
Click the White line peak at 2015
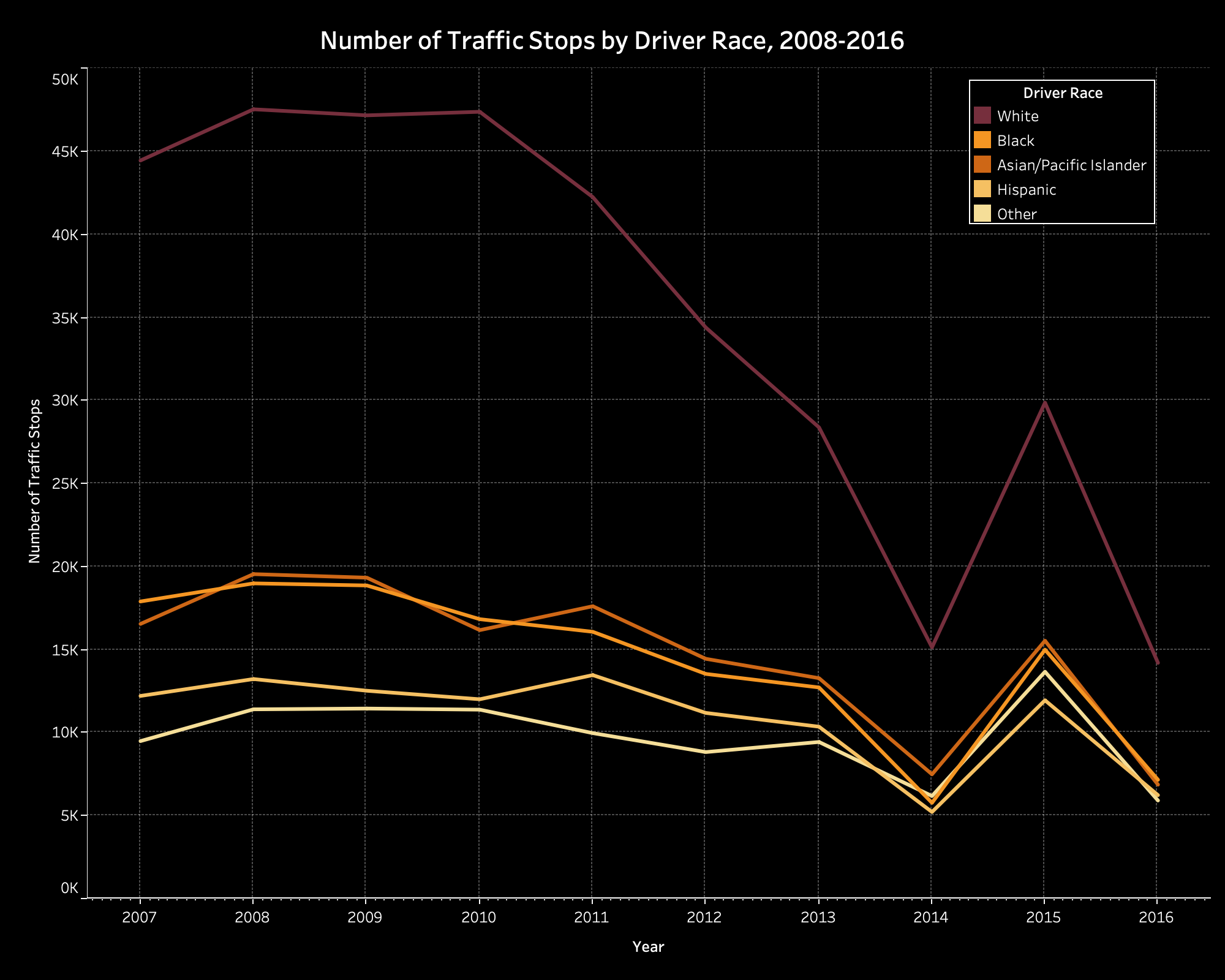click(1044, 402)
